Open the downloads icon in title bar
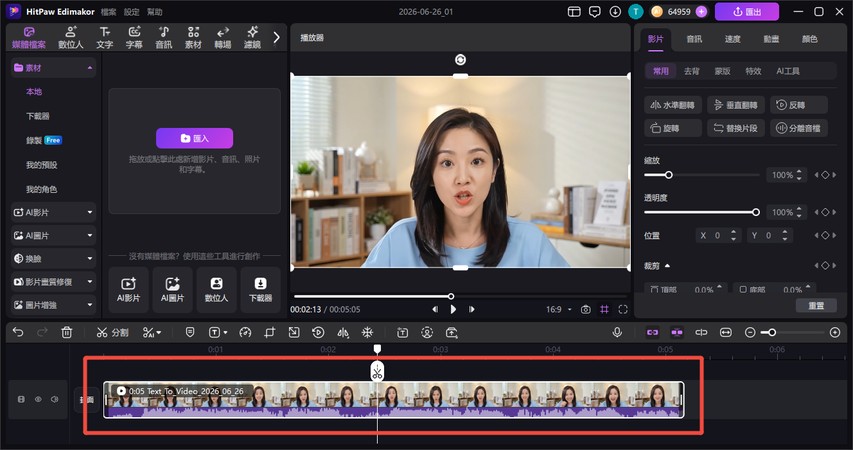This screenshot has width=853, height=450. [x=615, y=11]
